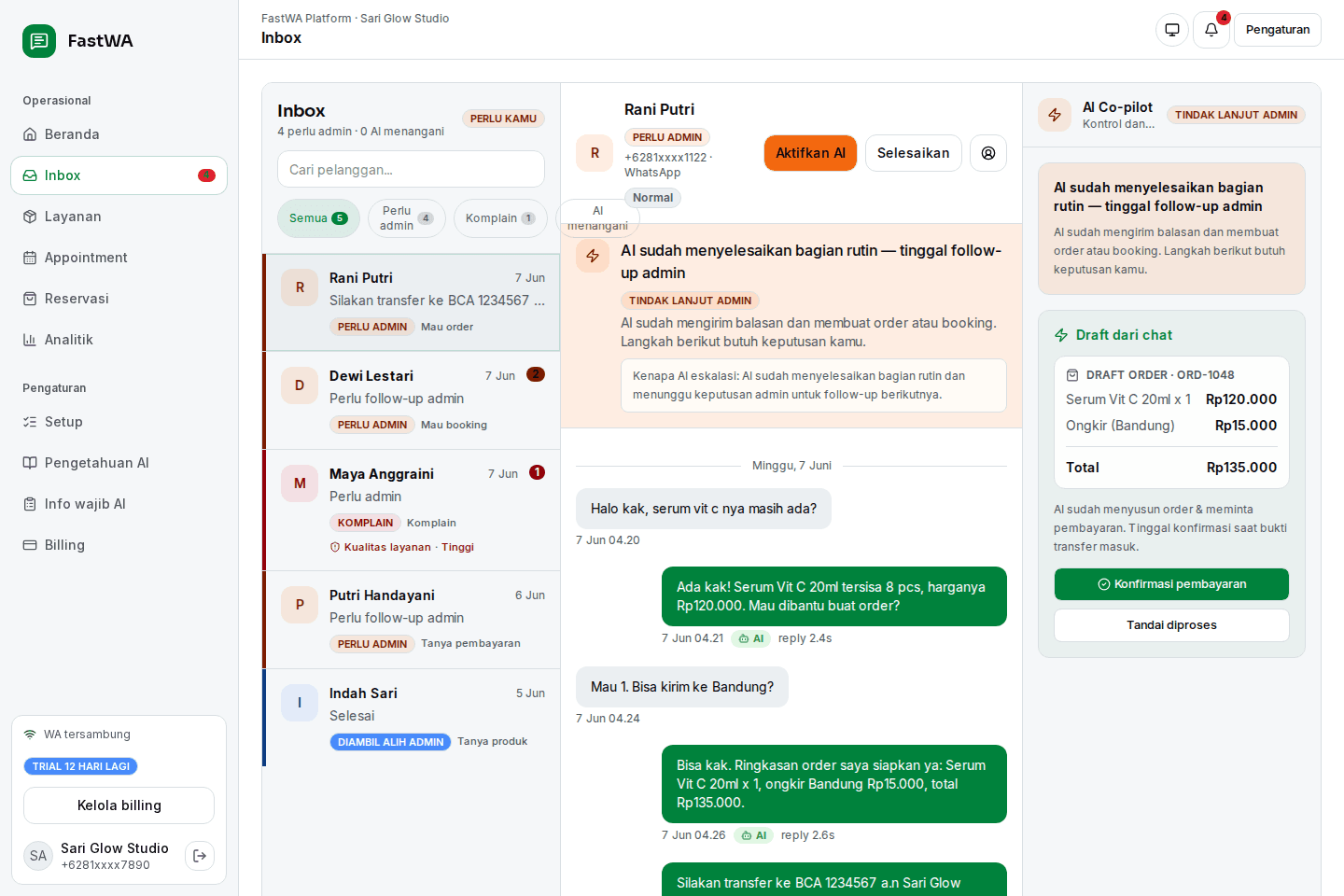
Task: Select the Perlu admin filter tab
Action: pos(407,218)
